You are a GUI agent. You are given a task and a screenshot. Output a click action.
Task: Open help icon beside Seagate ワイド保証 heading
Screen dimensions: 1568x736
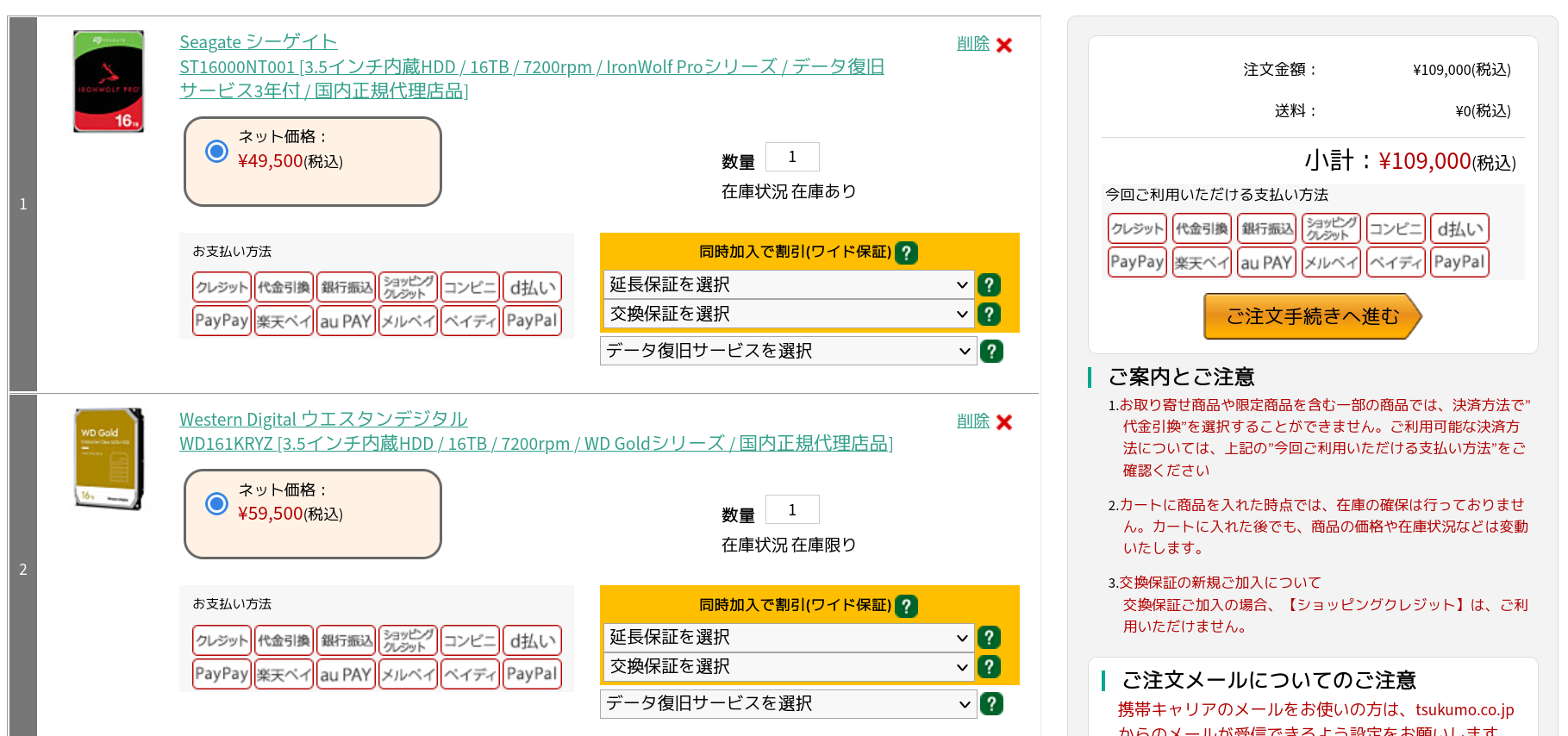coord(906,253)
